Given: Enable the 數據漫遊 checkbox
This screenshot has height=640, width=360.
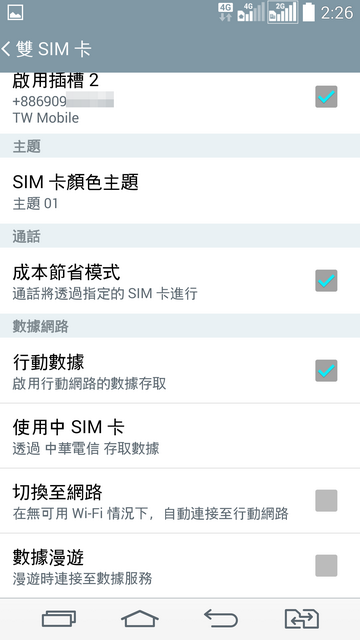Looking at the screenshot, I should (x=326, y=565).
